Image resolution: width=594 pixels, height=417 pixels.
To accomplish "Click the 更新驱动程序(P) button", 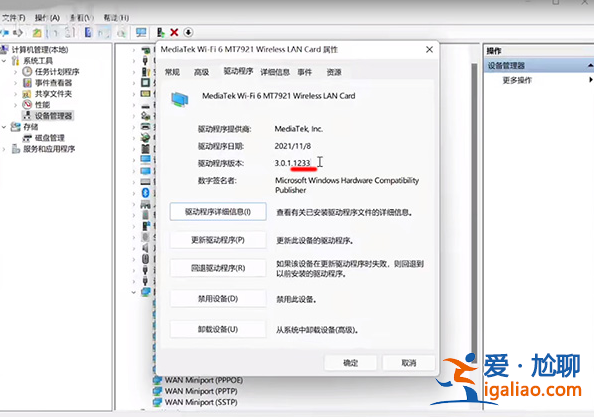I will coord(218,240).
